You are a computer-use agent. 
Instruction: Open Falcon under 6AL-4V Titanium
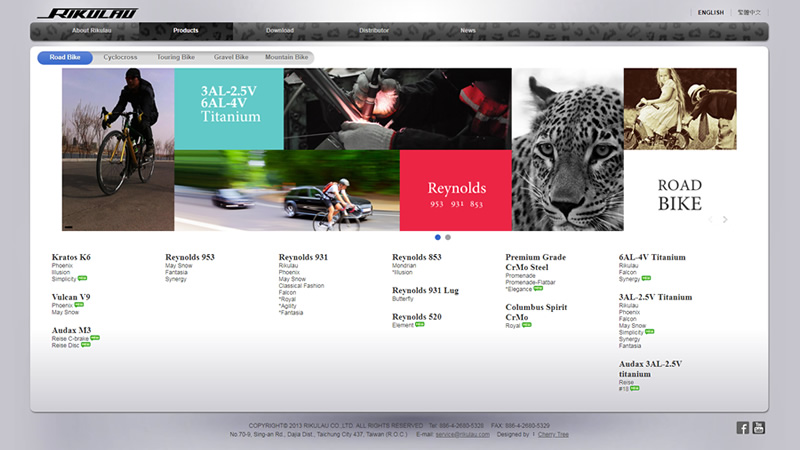pyautogui.click(x=628, y=272)
